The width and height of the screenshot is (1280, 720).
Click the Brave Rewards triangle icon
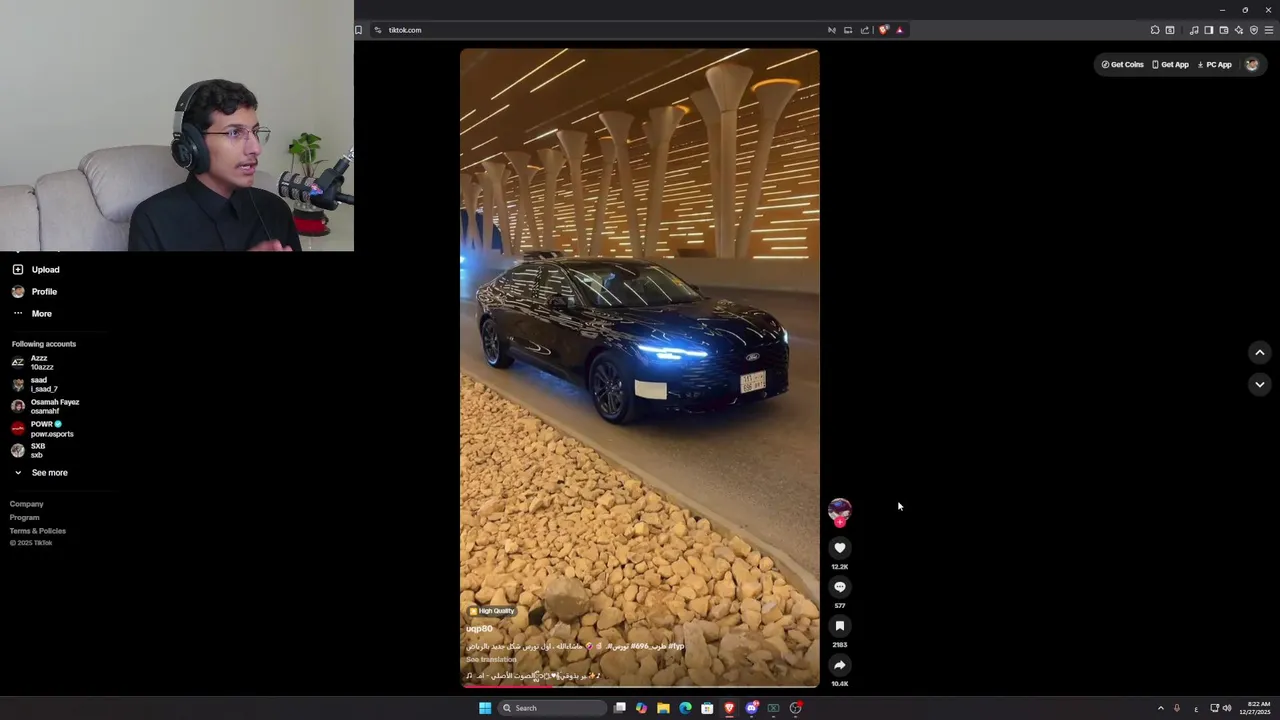(x=899, y=30)
